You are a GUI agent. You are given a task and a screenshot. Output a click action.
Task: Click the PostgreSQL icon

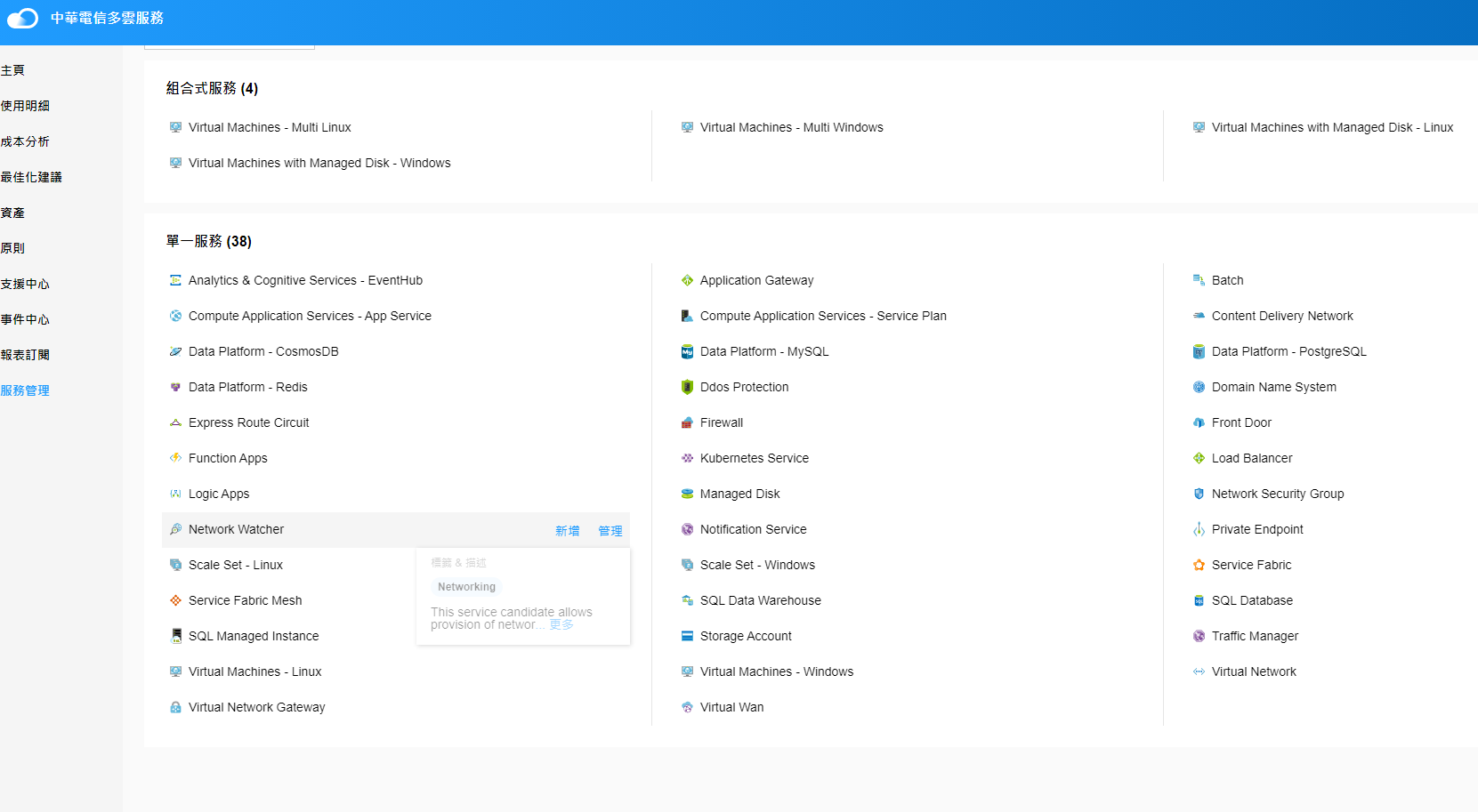point(1199,351)
